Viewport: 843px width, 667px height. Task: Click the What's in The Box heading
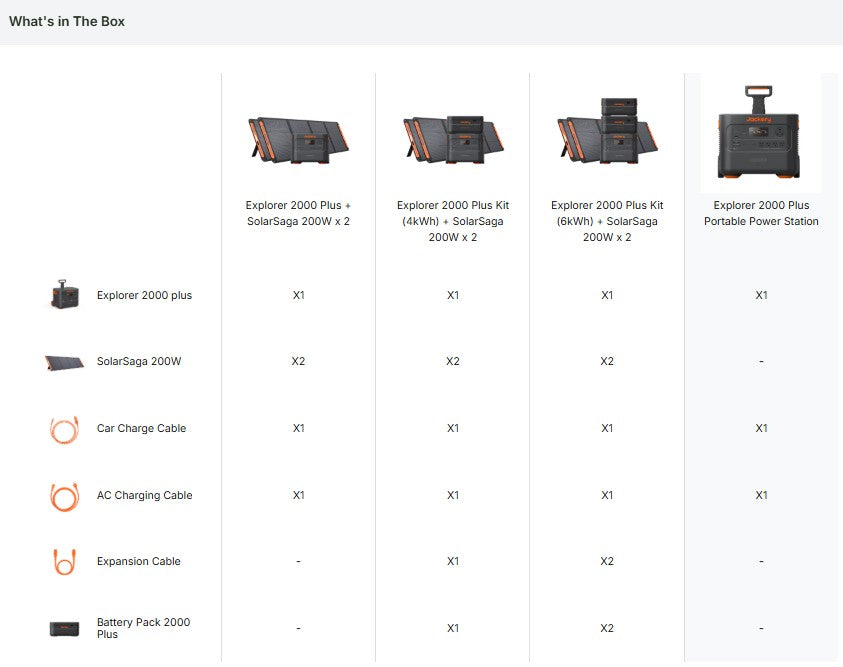pyautogui.click(x=67, y=21)
